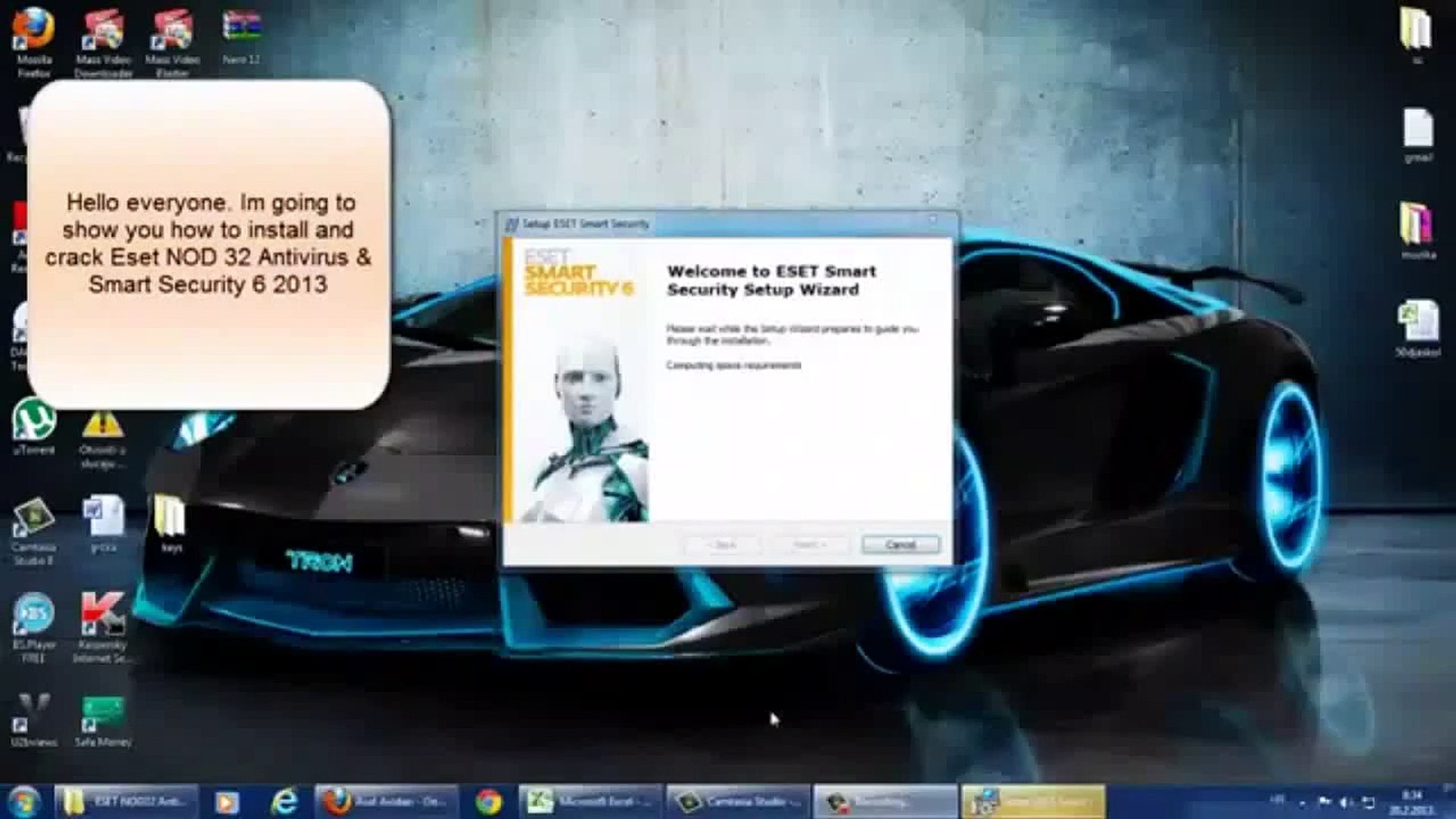Click the taskbar clock and date
The height and width of the screenshot is (819, 1456).
point(1410,802)
